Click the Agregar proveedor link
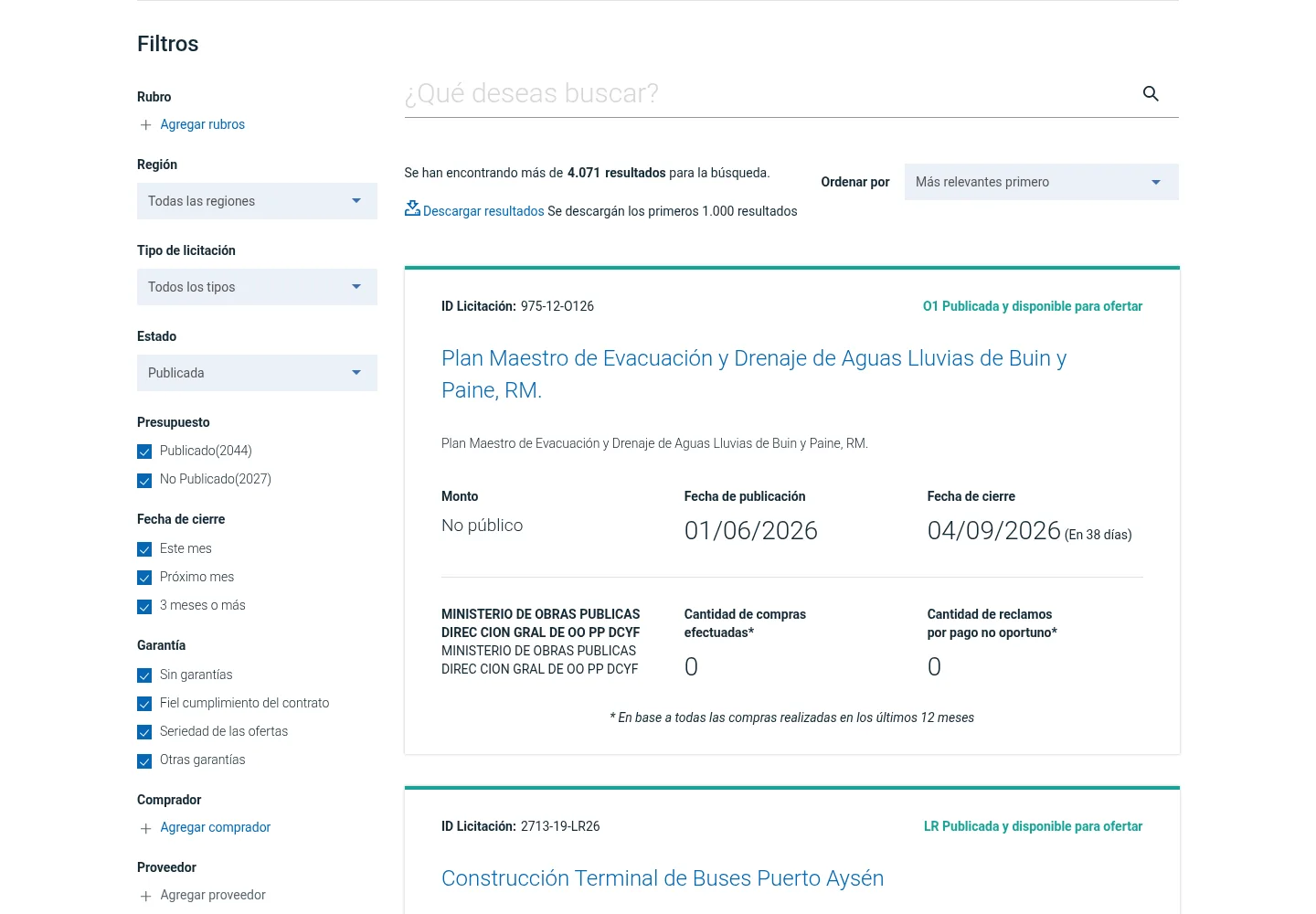This screenshot has height=914, width=1316. [213, 895]
